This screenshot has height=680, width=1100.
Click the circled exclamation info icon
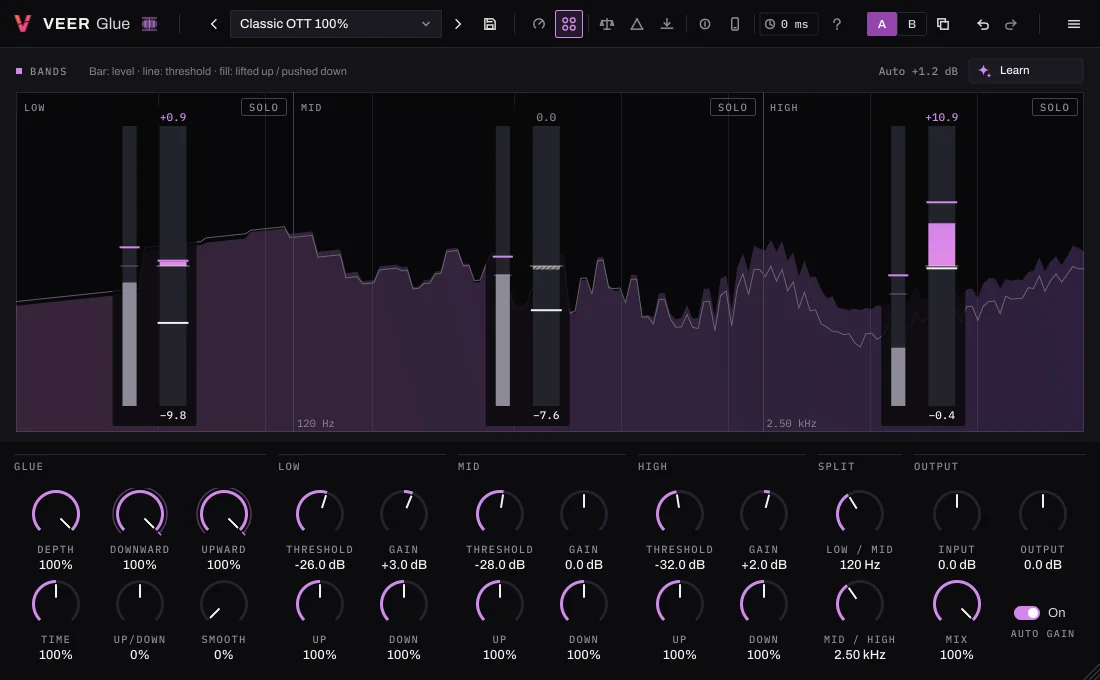coord(705,24)
